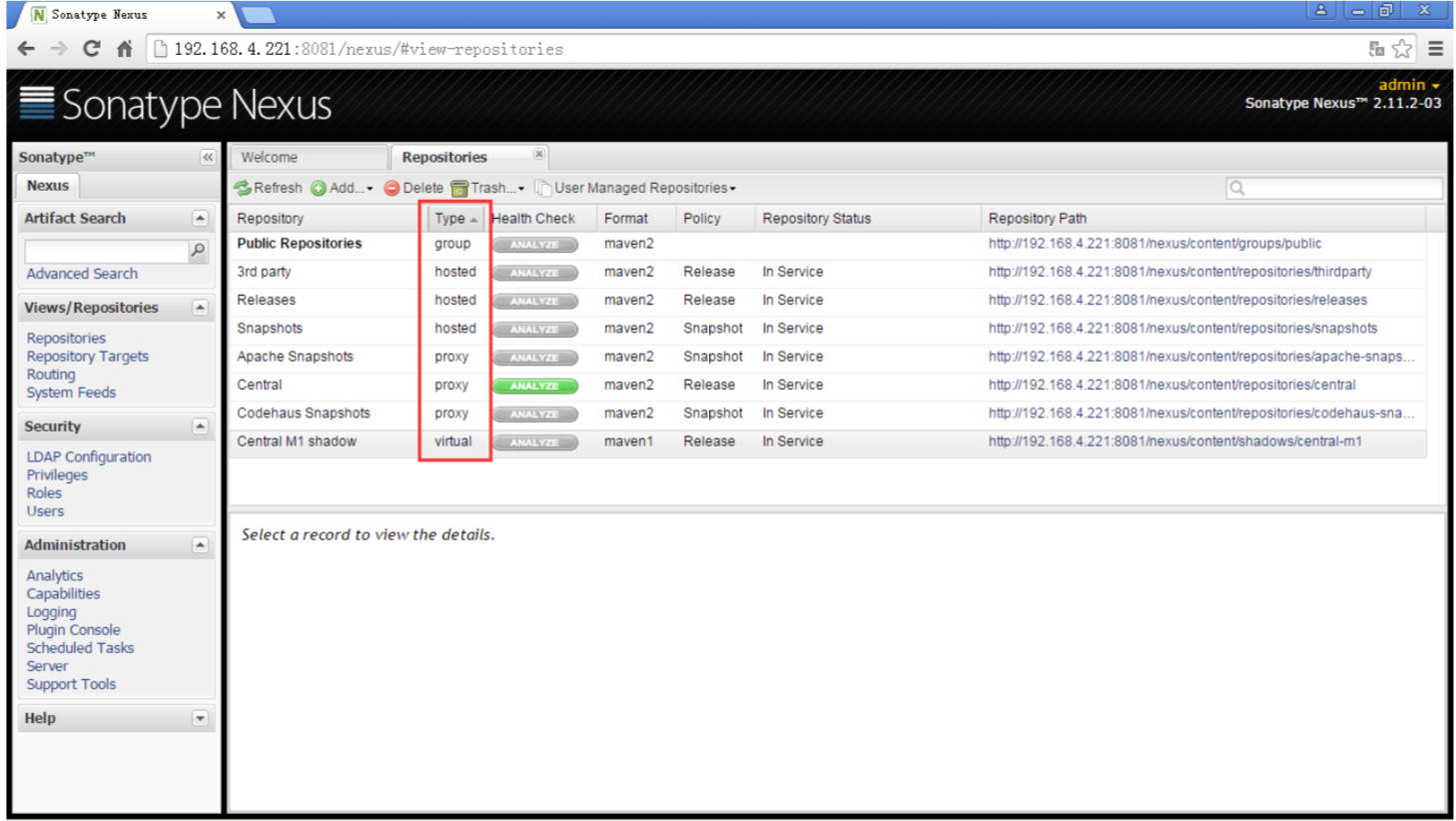Open the Trash dropdown menu
Screen dimensions: 1456x821
tap(487, 188)
